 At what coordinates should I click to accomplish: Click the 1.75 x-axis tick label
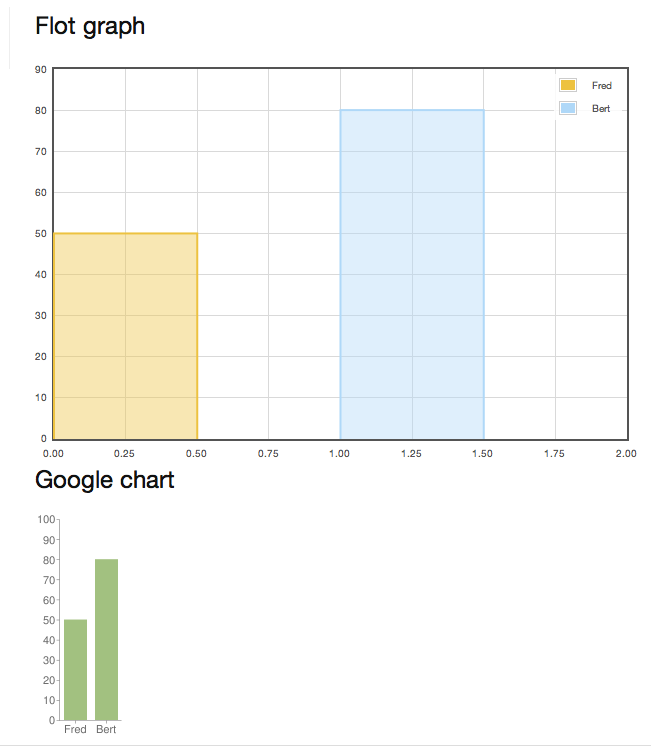[555, 453]
